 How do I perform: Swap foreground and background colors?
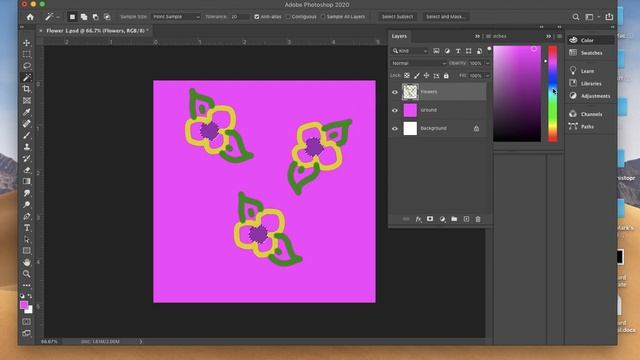30,296
